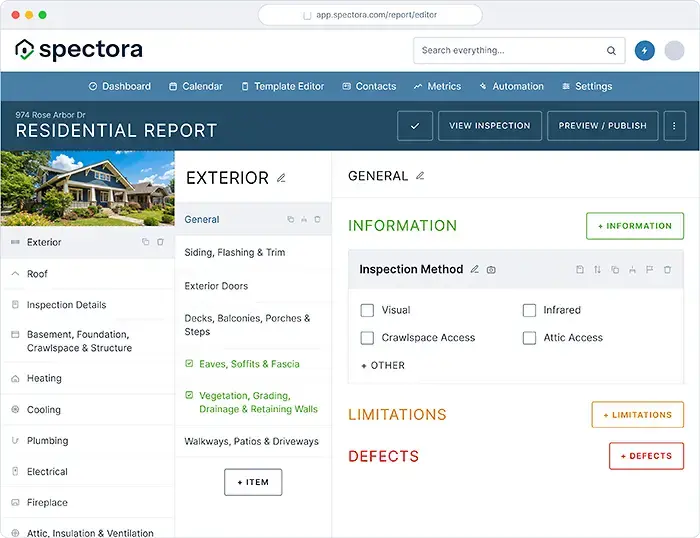Delete the Inspection Method comment
Screen dimensions: 700x538
[x=667, y=270]
